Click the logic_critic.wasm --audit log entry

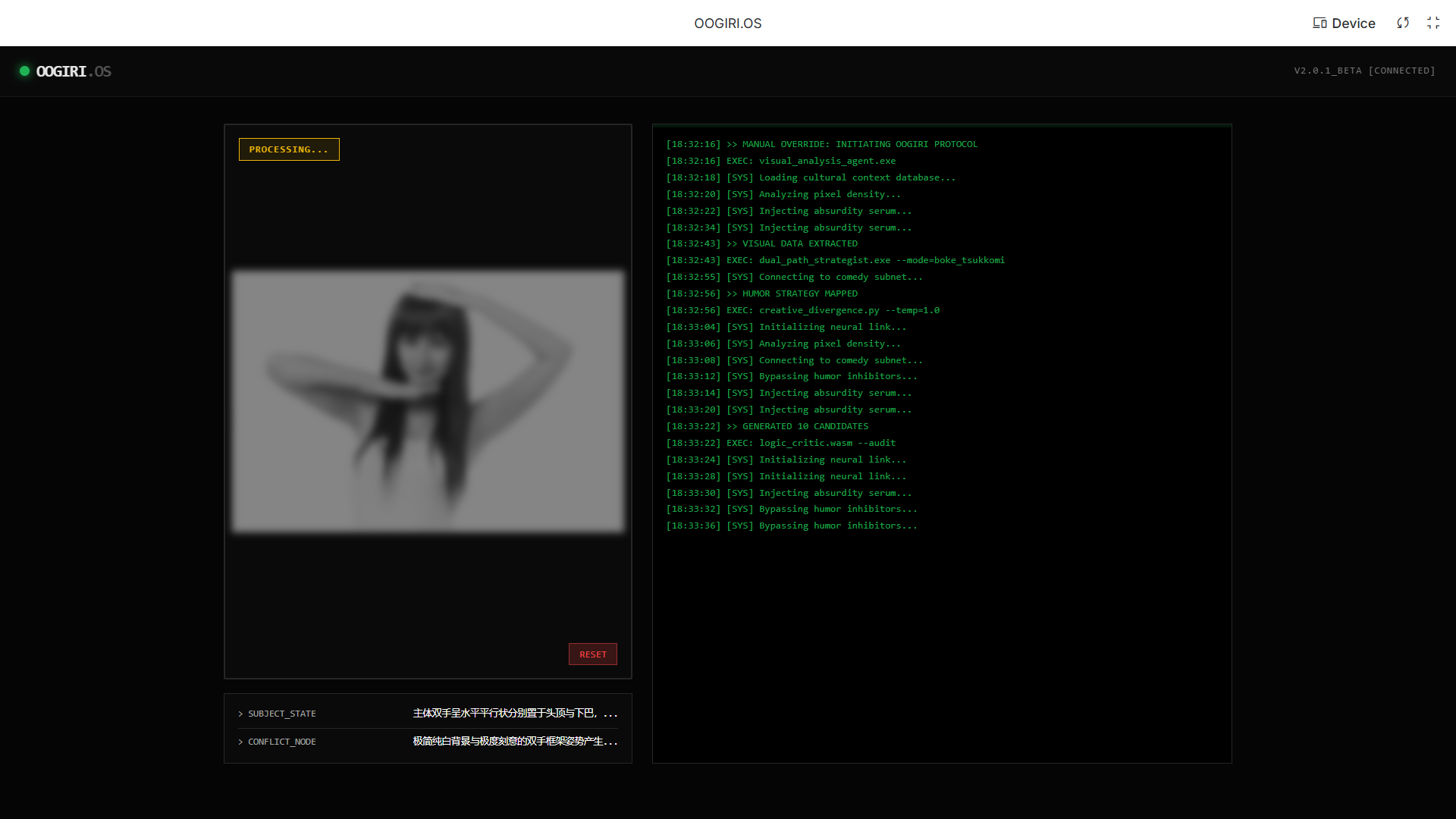pyautogui.click(x=780, y=443)
